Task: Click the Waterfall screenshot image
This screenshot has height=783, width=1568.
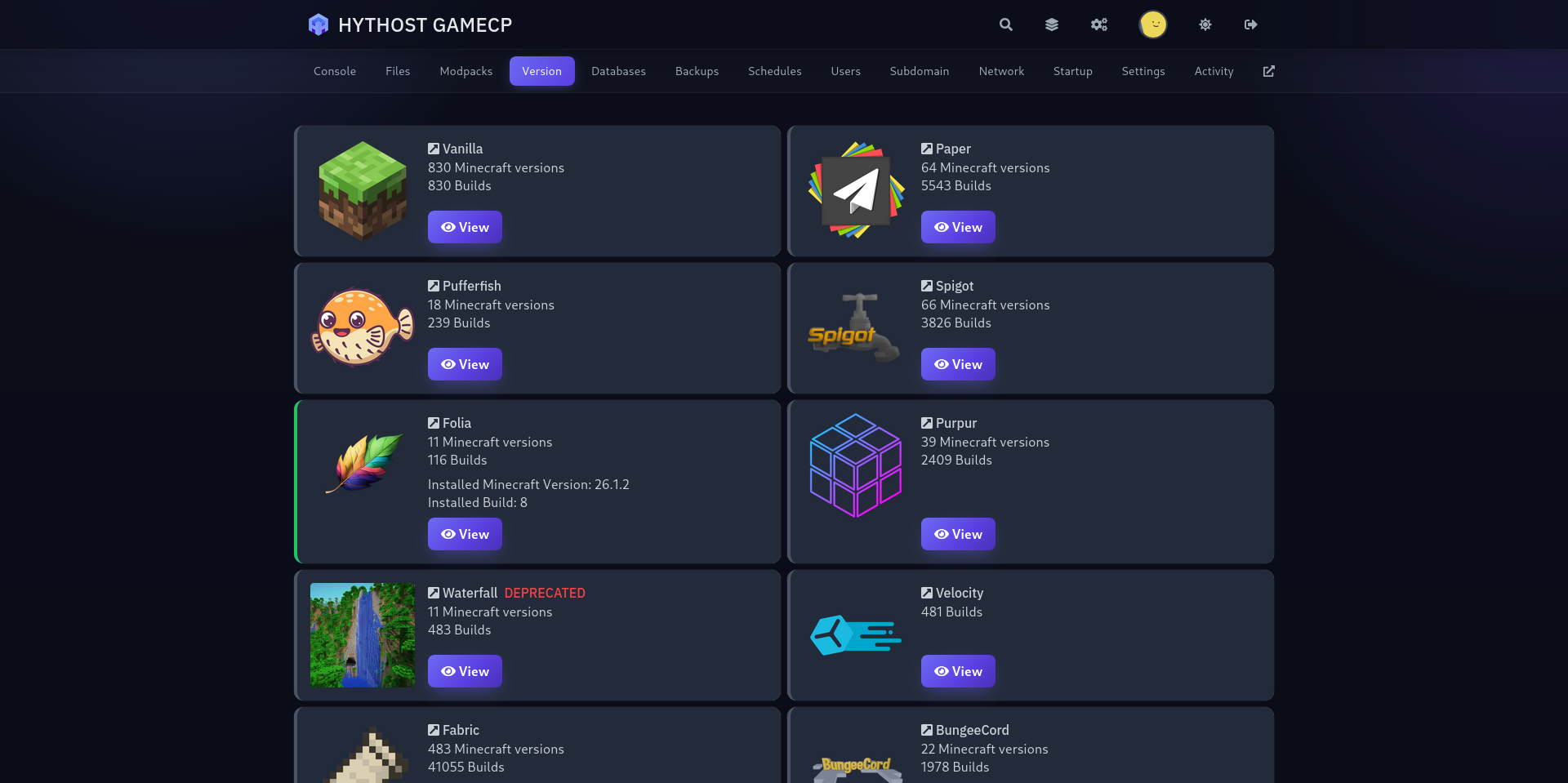Action: pyautogui.click(x=363, y=635)
